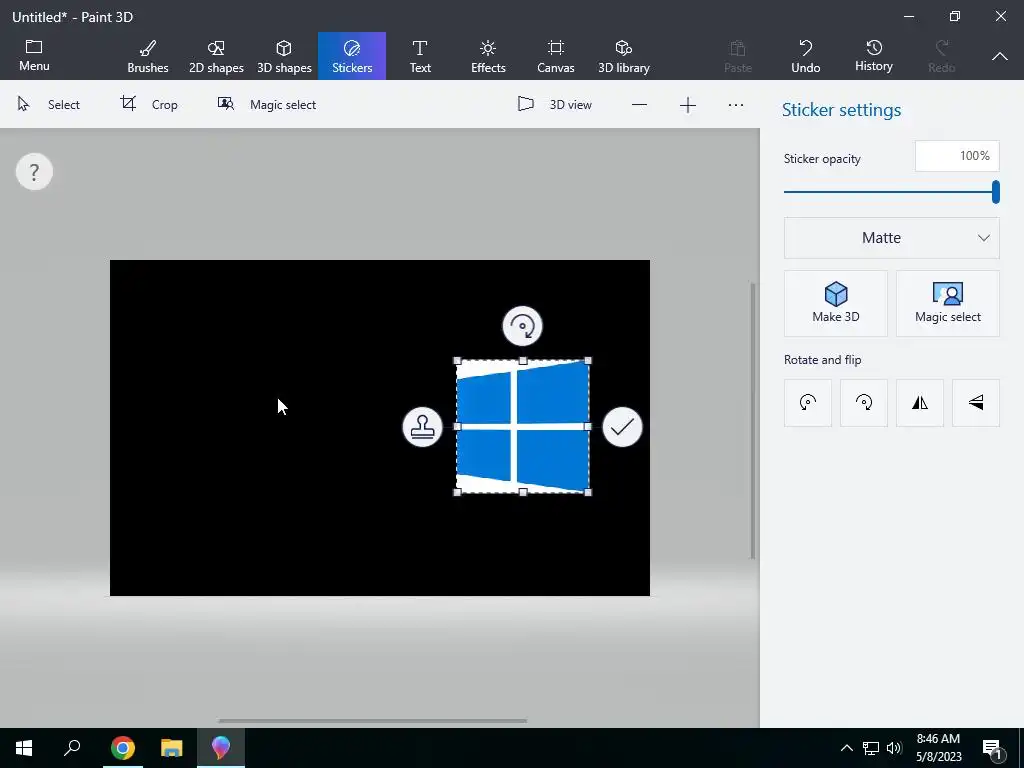Click Magic select in the toolbar
Screen dimensions: 1024x768
[x=266, y=104]
